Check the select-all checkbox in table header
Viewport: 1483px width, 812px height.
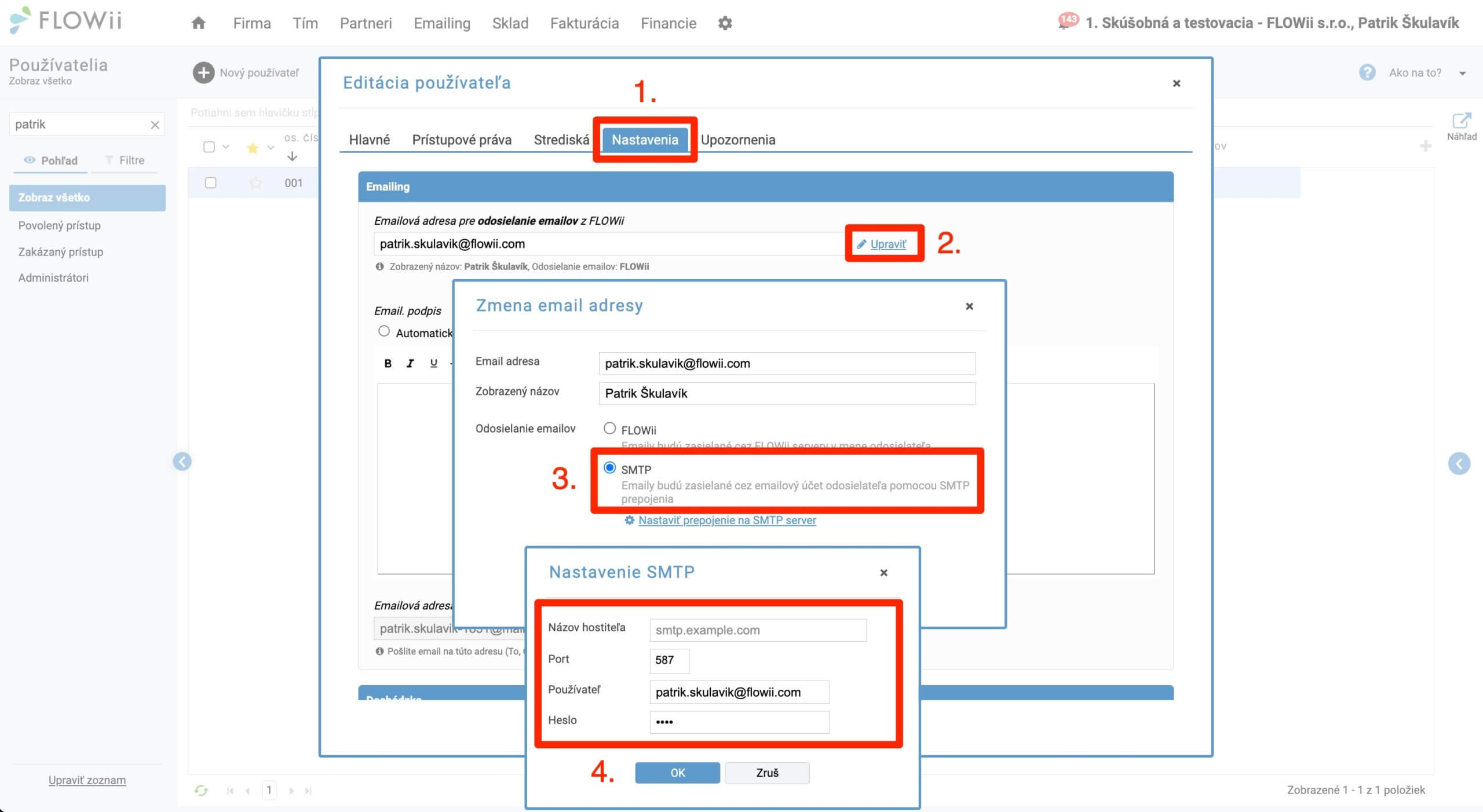(209, 147)
